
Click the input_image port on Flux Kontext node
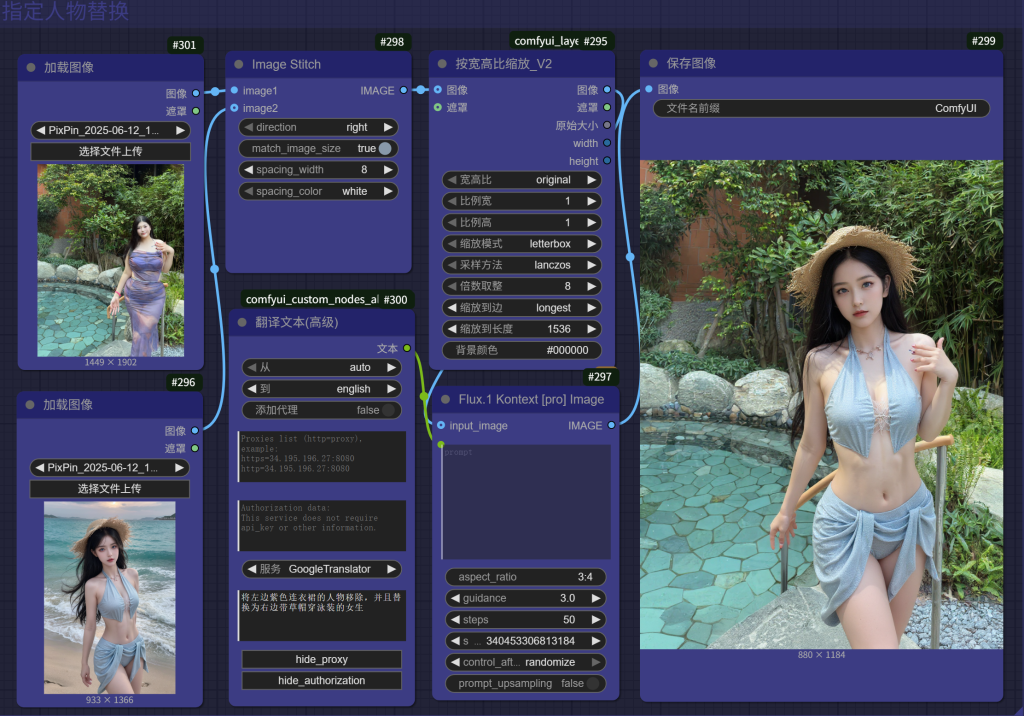[441, 425]
